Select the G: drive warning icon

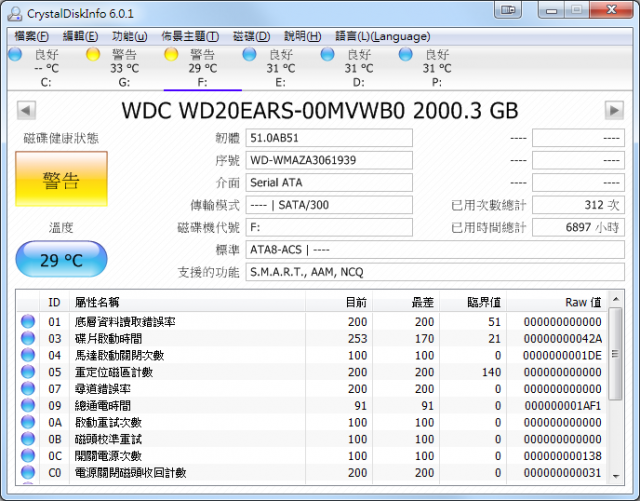click(93, 54)
